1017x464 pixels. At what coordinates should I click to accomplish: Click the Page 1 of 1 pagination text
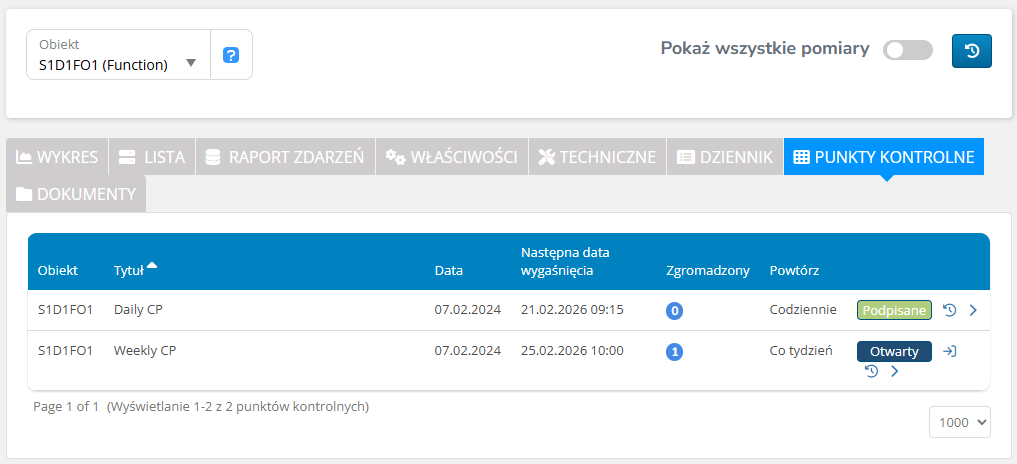click(x=66, y=407)
